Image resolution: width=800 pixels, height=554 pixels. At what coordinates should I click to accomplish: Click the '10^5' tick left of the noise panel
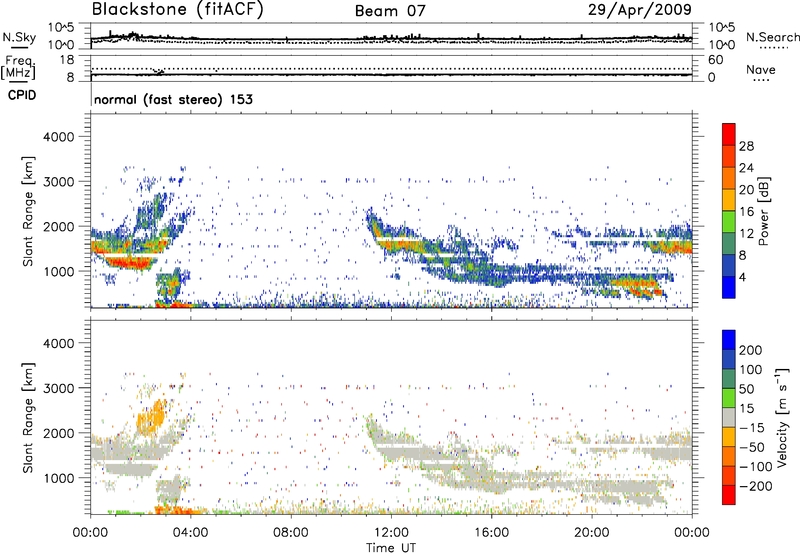click(x=61, y=27)
